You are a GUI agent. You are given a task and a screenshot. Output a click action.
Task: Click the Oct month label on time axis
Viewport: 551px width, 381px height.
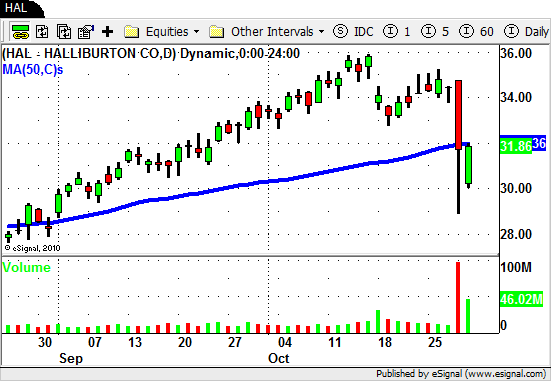(279, 358)
